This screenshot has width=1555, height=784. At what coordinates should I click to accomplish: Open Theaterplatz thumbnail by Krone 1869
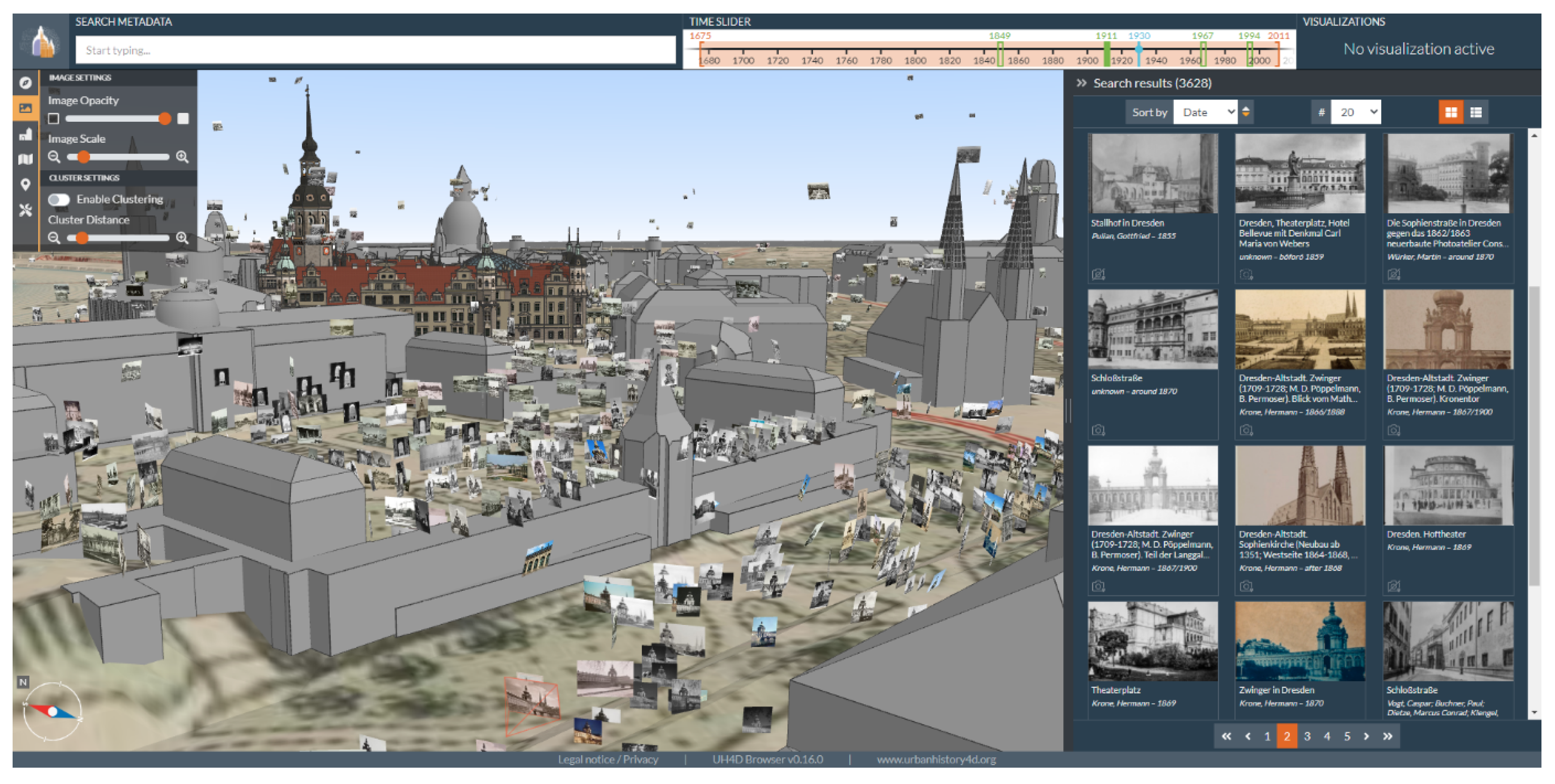[x=1153, y=641]
